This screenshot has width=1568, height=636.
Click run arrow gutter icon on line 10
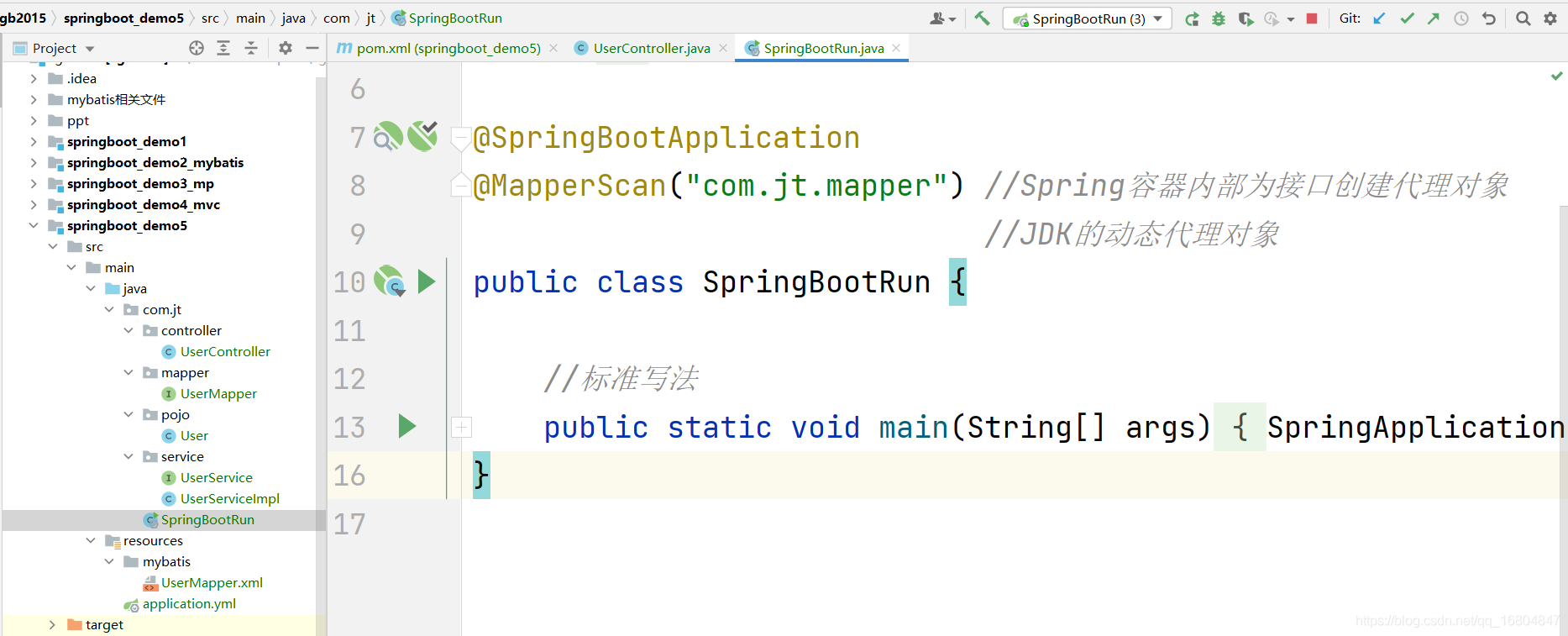click(426, 281)
